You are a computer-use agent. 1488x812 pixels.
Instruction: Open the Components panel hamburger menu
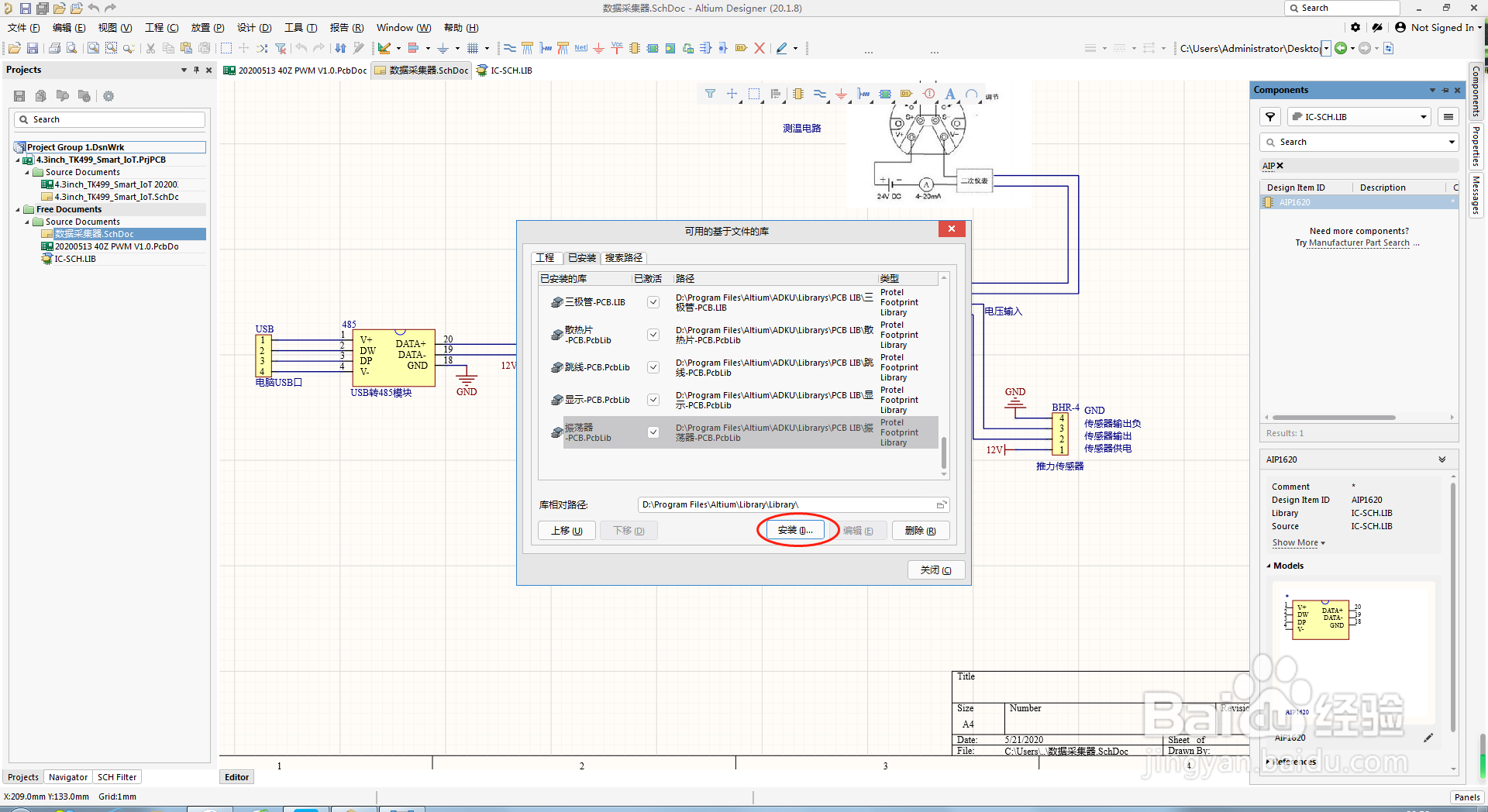(x=1448, y=117)
